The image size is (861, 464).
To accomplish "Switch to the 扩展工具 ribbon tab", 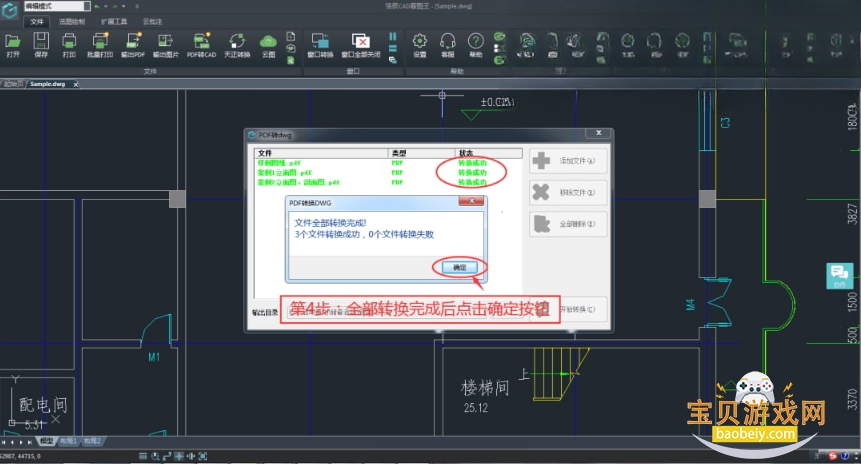I will [114, 21].
